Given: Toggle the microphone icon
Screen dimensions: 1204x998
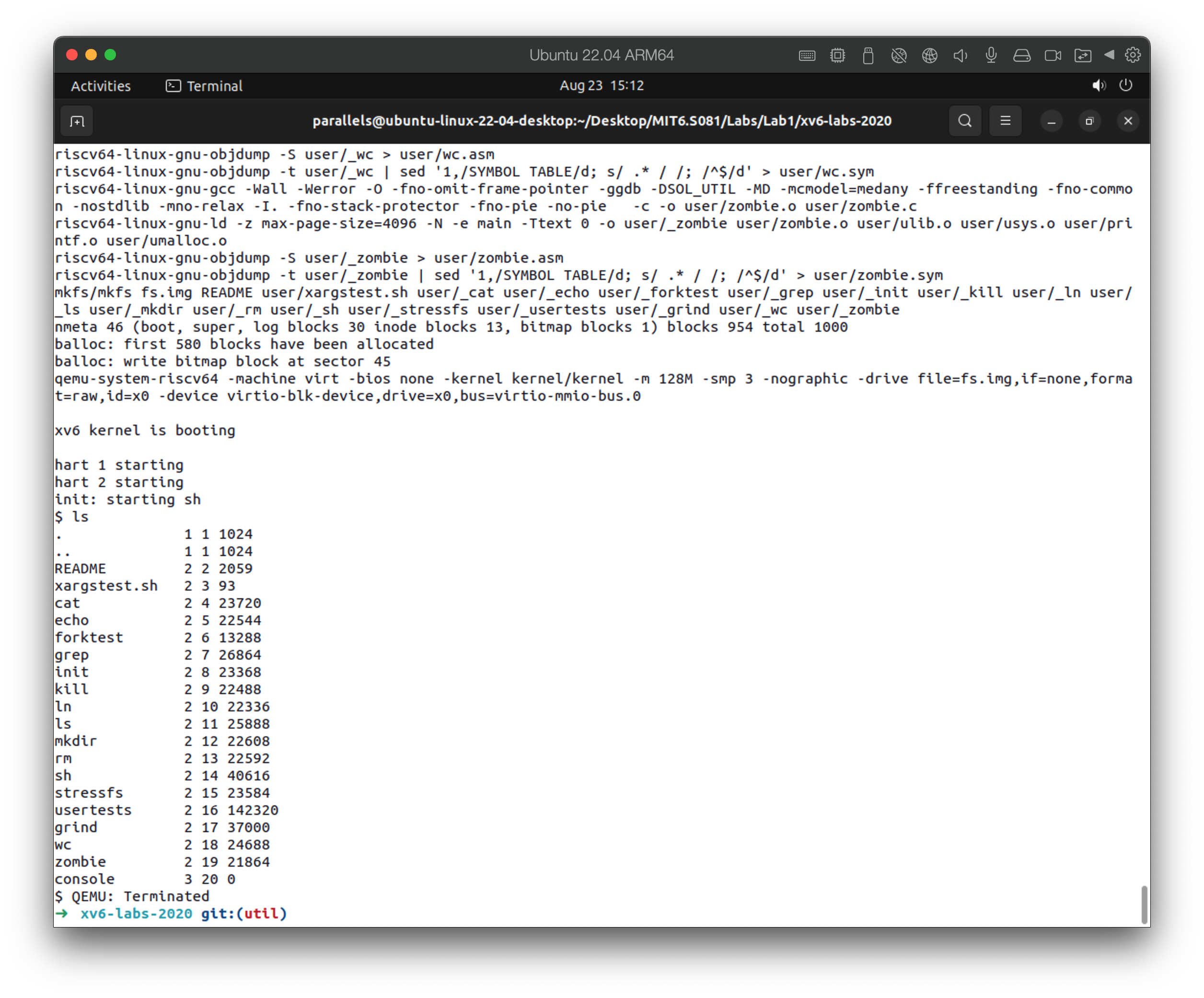Looking at the screenshot, I should tap(991, 56).
